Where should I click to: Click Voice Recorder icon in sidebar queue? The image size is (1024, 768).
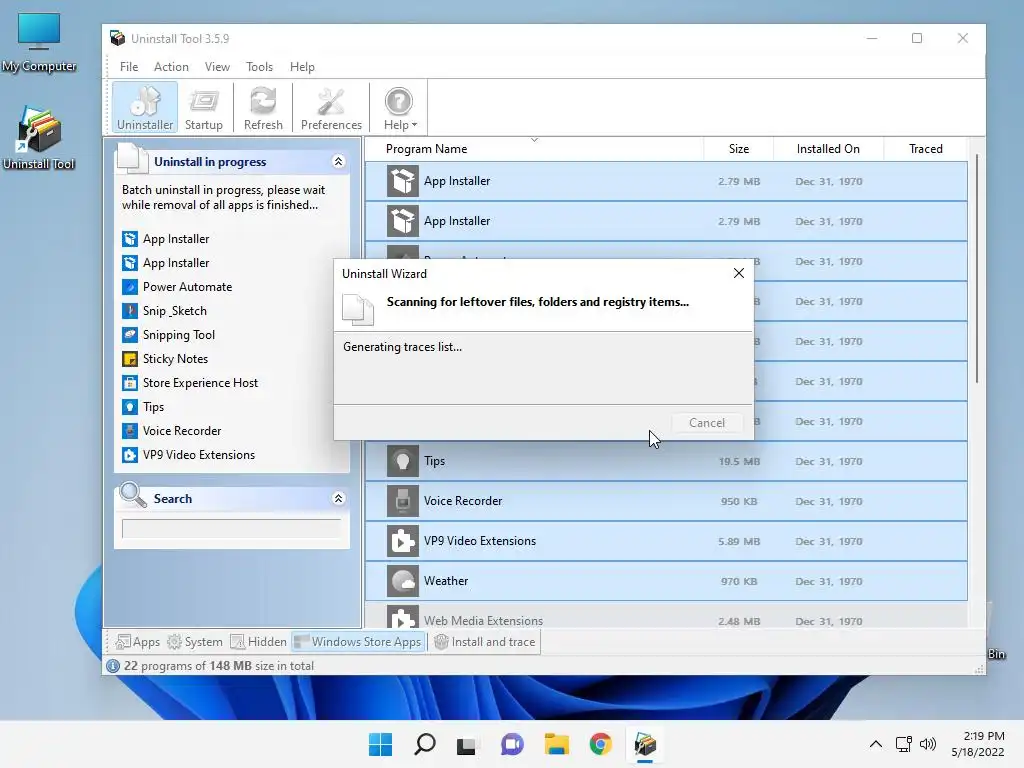point(130,431)
